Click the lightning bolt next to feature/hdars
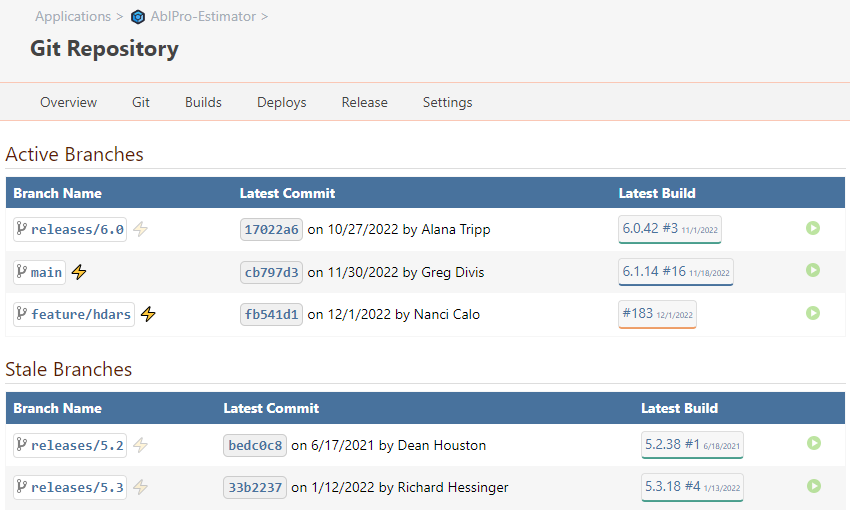Screen dimensions: 850x532 point(148,314)
